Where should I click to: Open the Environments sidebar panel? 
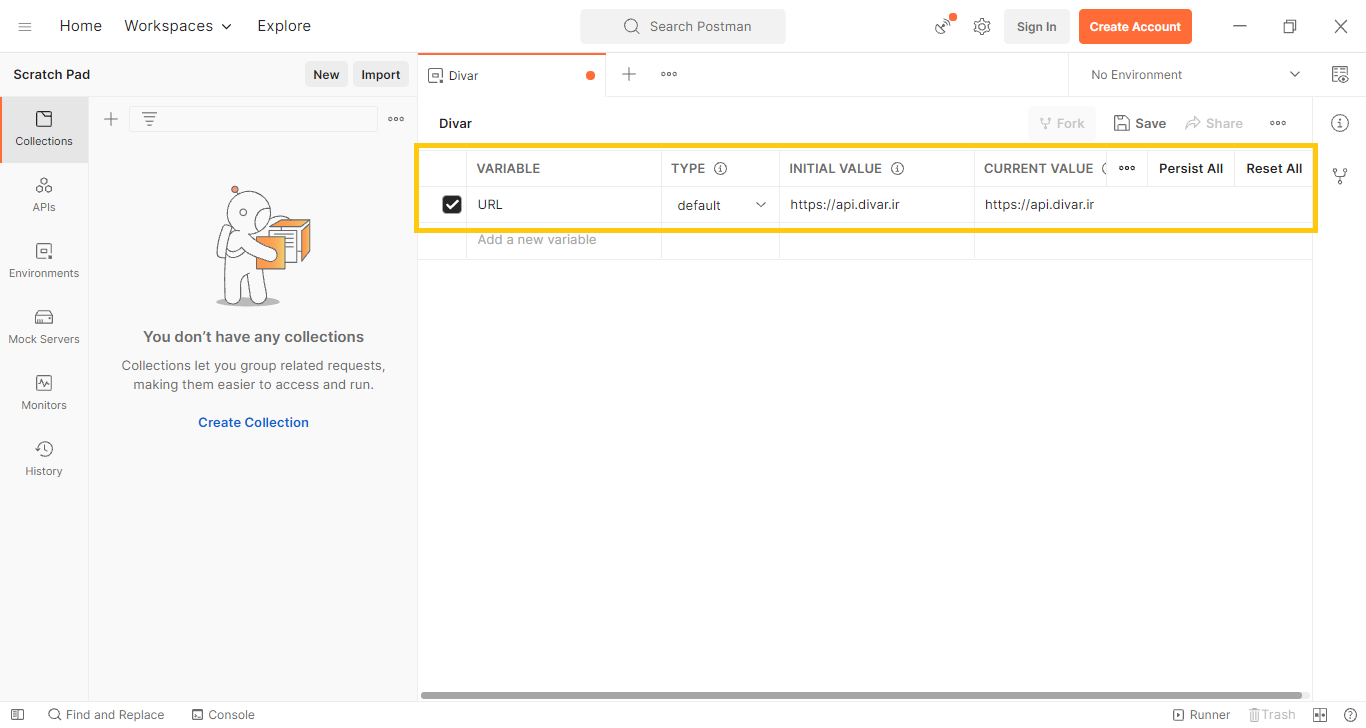[44, 262]
